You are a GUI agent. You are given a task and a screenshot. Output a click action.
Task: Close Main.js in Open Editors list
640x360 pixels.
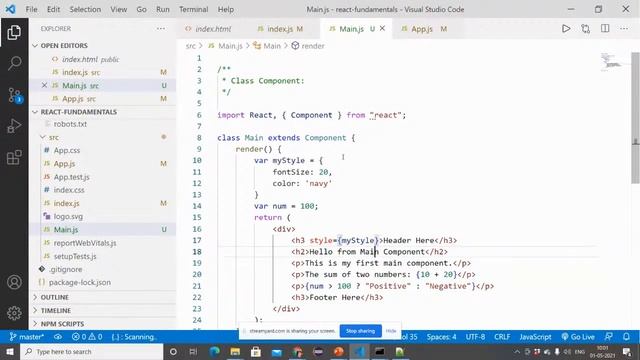pos(44,85)
